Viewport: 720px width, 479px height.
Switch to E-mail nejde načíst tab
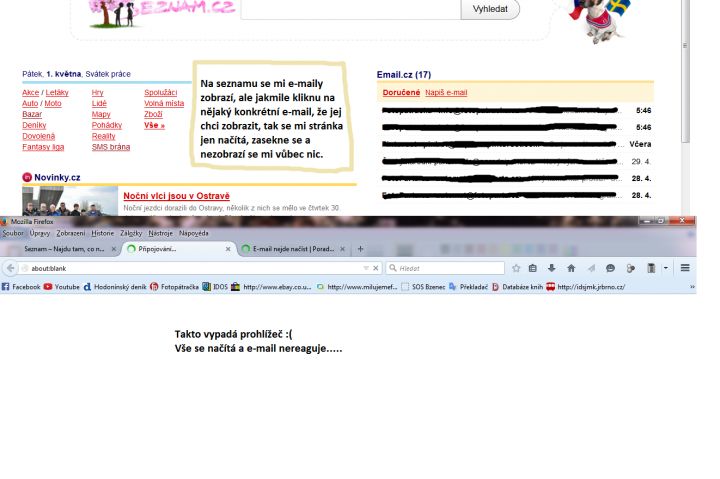point(293,249)
